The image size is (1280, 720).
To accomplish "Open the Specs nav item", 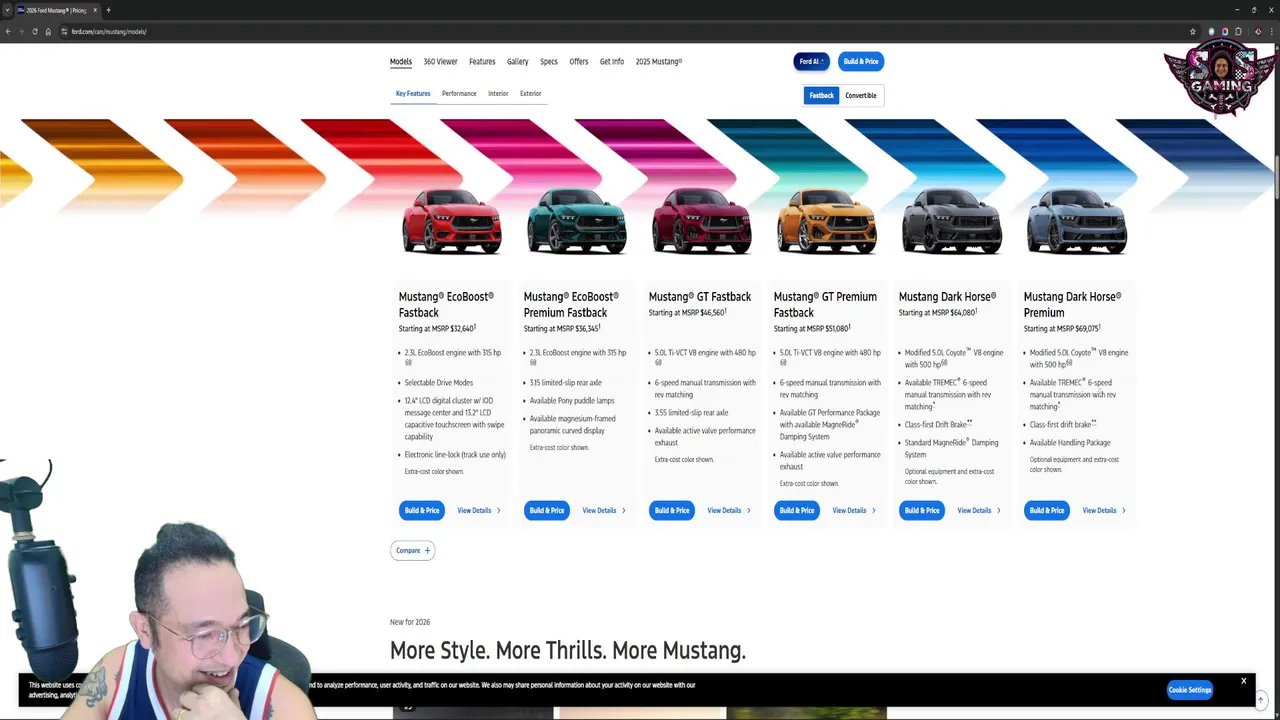I will 549,62.
